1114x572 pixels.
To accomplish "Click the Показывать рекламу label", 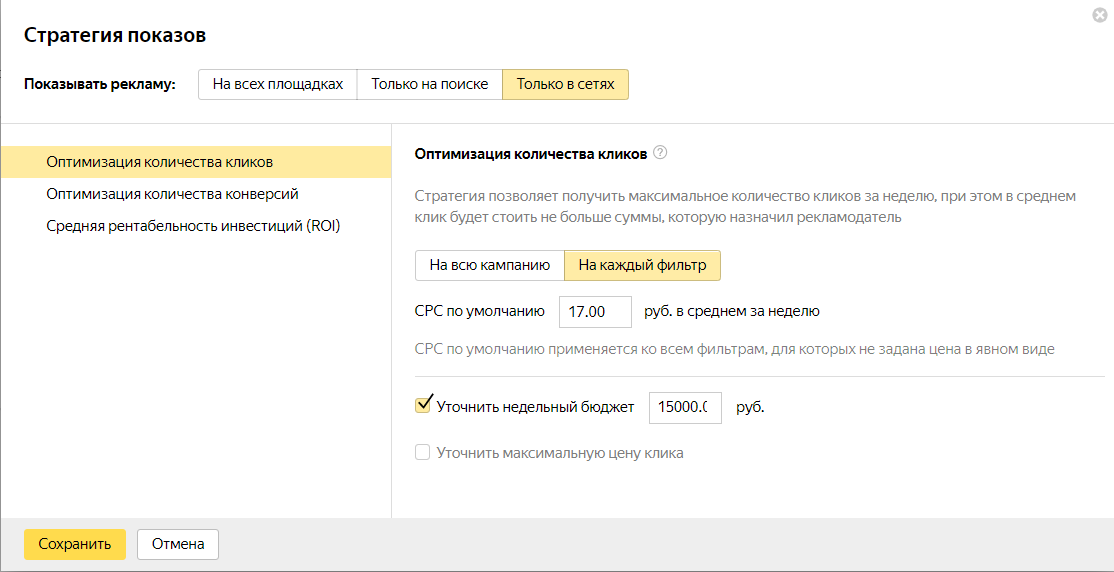I will 100,85.
